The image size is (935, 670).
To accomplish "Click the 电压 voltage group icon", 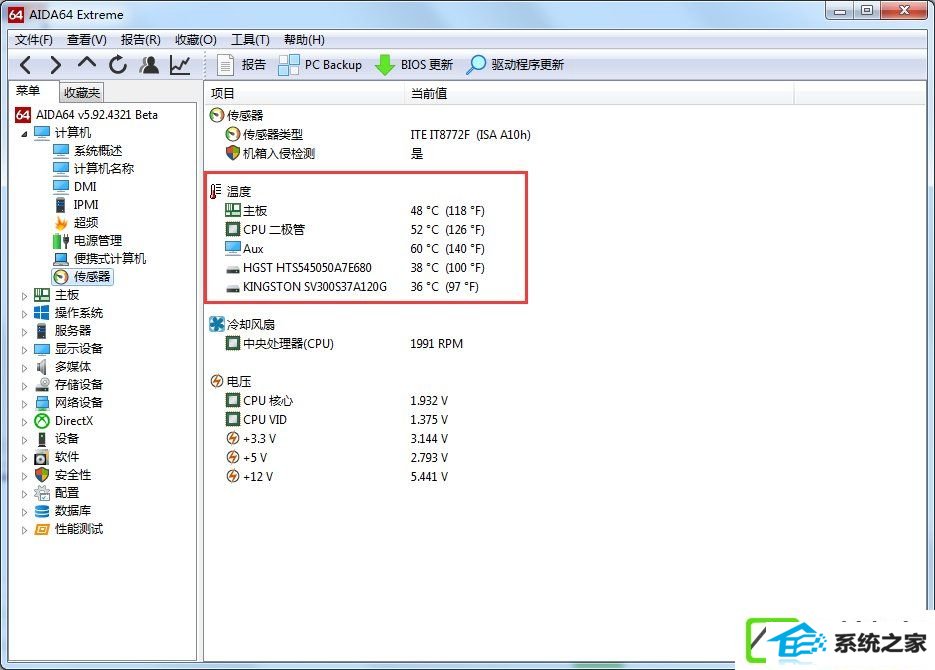I will click(x=216, y=381).
